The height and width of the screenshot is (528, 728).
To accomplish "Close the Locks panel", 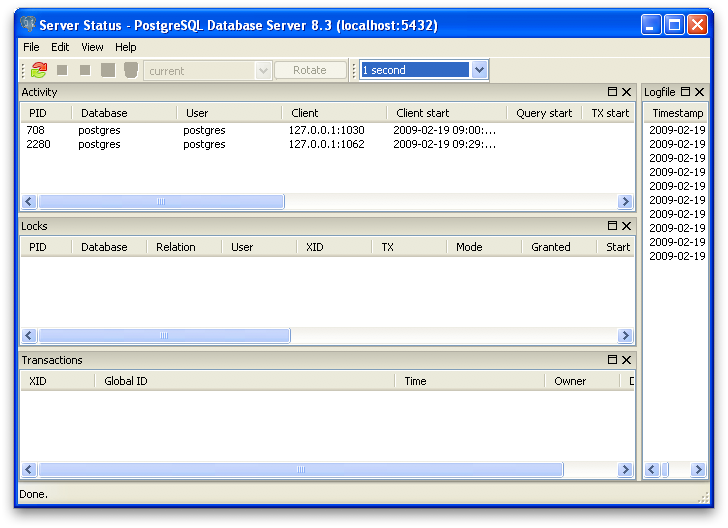I will (x=627, y=226).
